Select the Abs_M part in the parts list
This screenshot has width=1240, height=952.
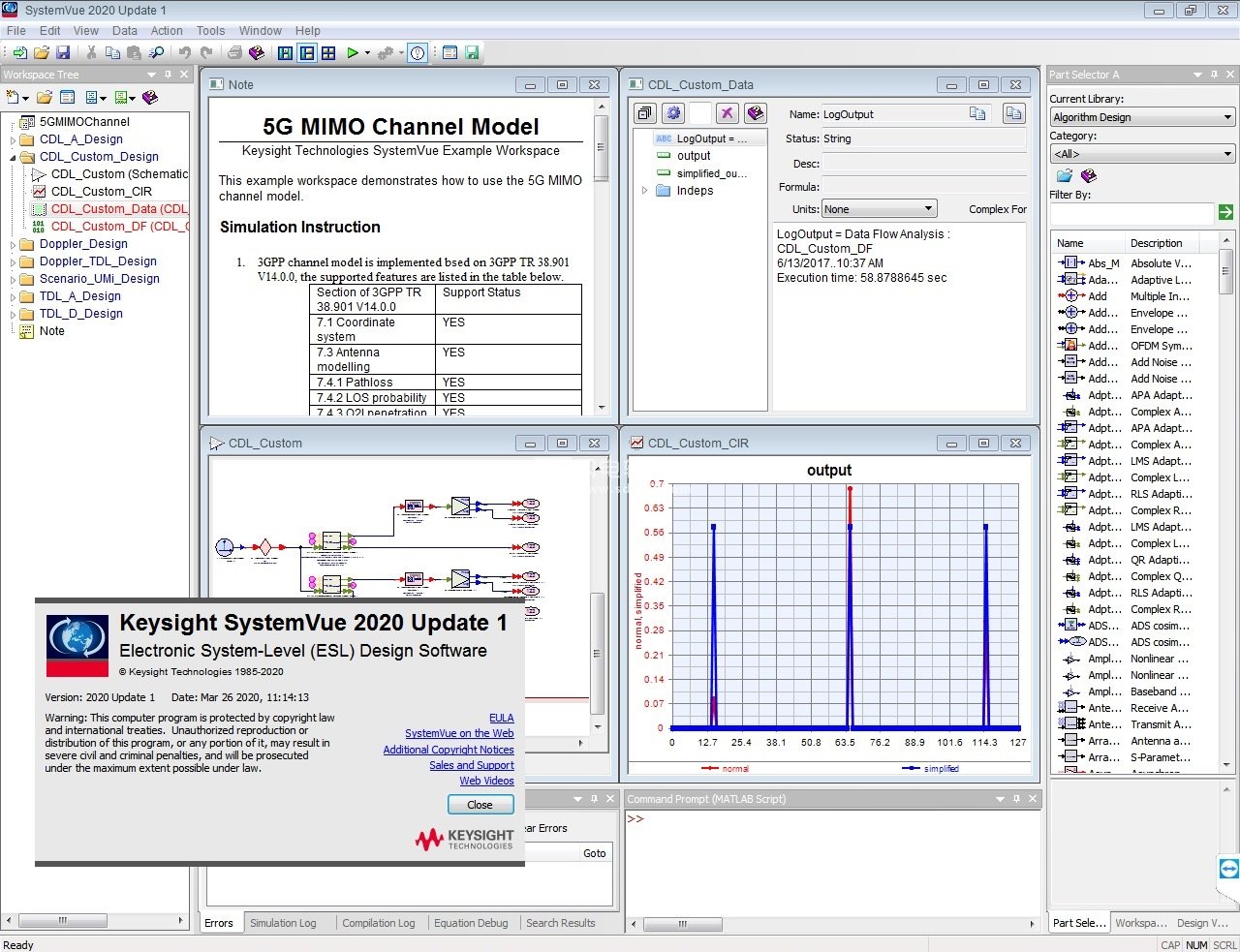[1103, 263]
